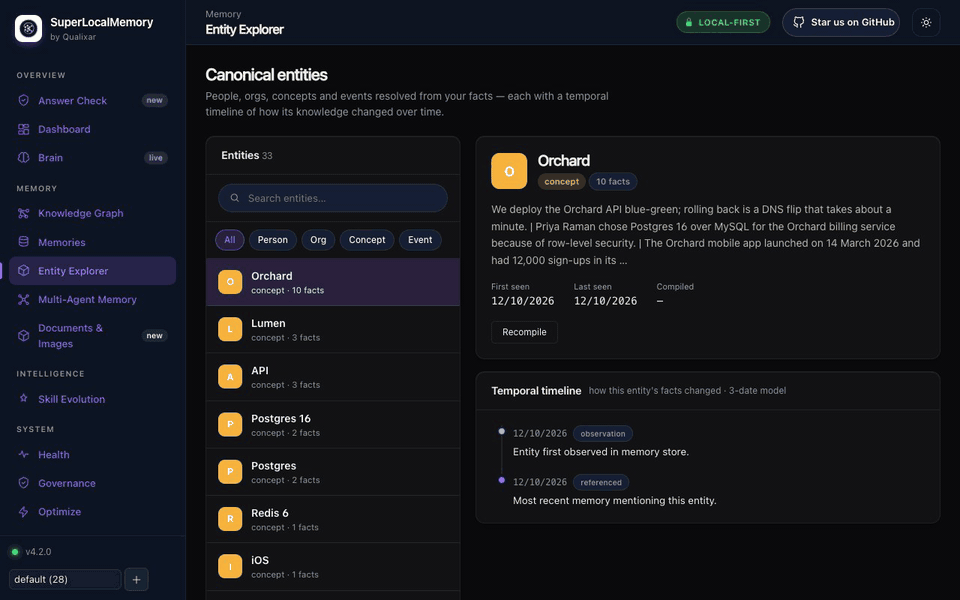Open the Governance page
Screen dimensions: 960x600
tap(92, 483)
